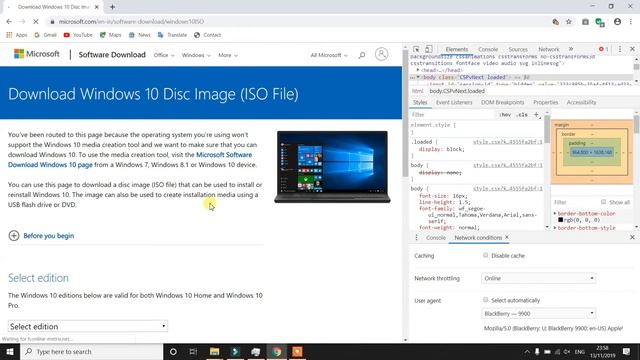Switch to the drawer Console tab
The width and height of the screenshot is (640, 360).
[436, 238]
